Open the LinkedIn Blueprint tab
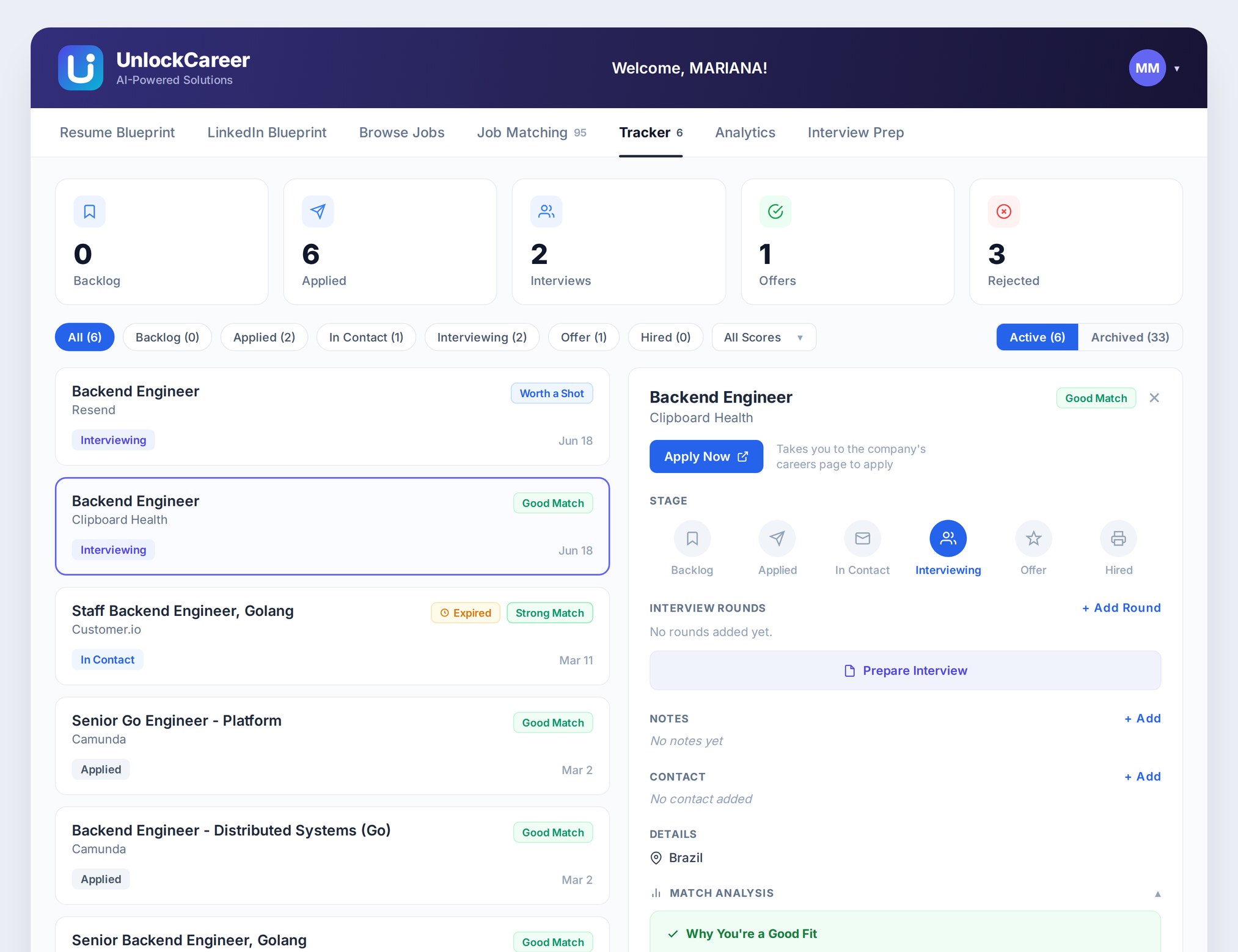The height and width of the screenshot is (952, 1238). coord(267,133)
